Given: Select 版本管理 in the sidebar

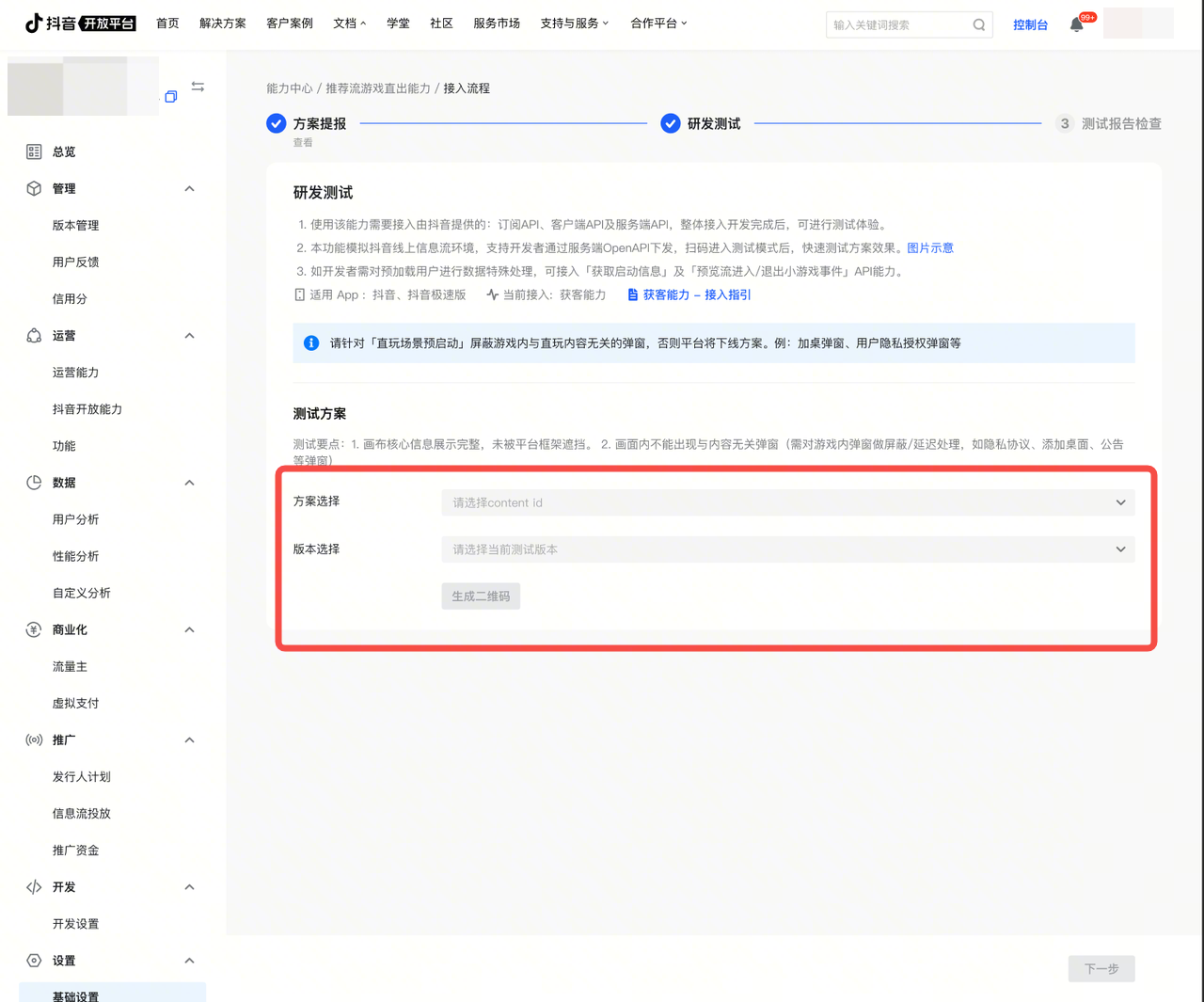Looking at the screenshot, I should pos(75,226).
